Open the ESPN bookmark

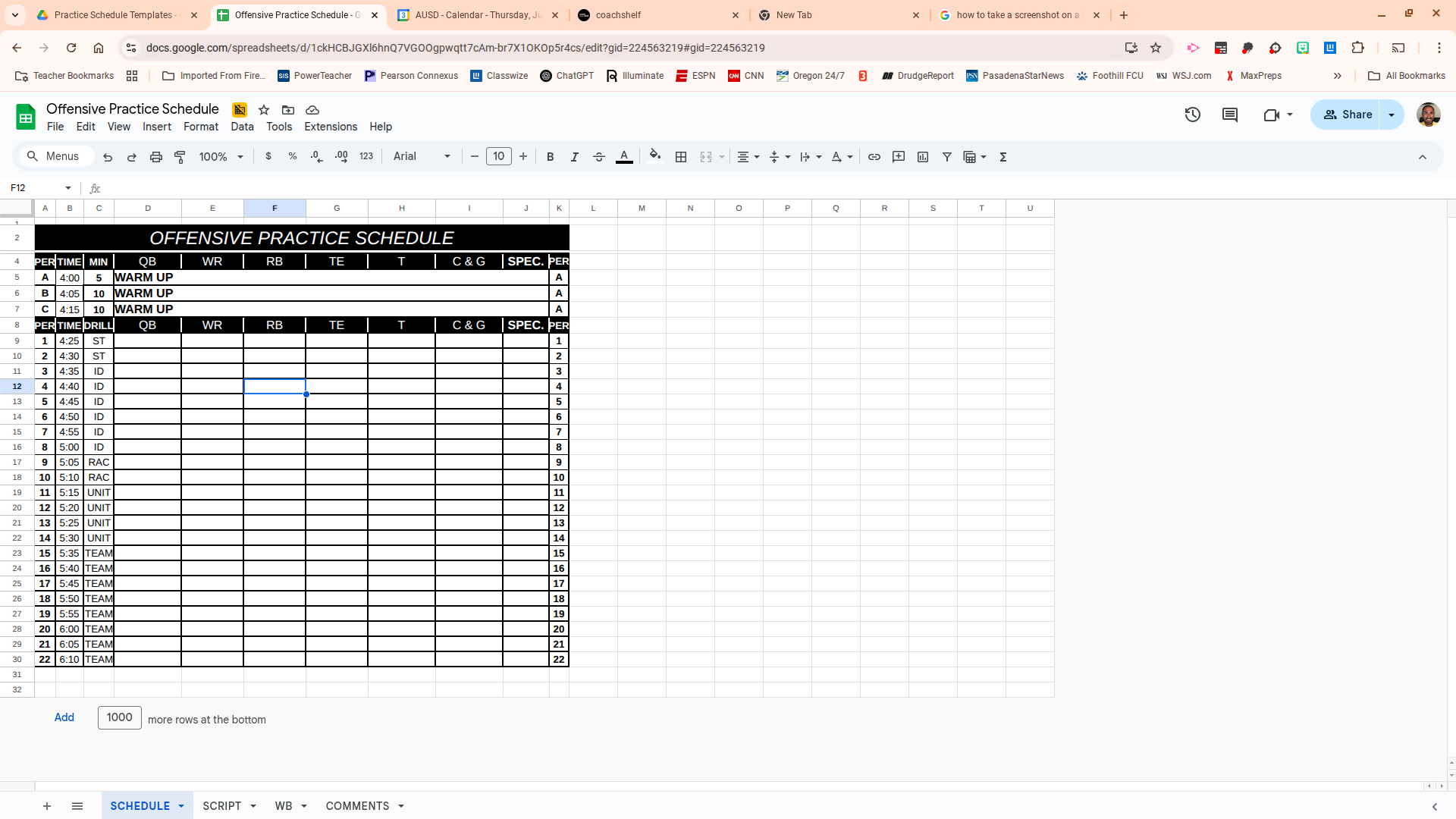[x=695, y=76]
